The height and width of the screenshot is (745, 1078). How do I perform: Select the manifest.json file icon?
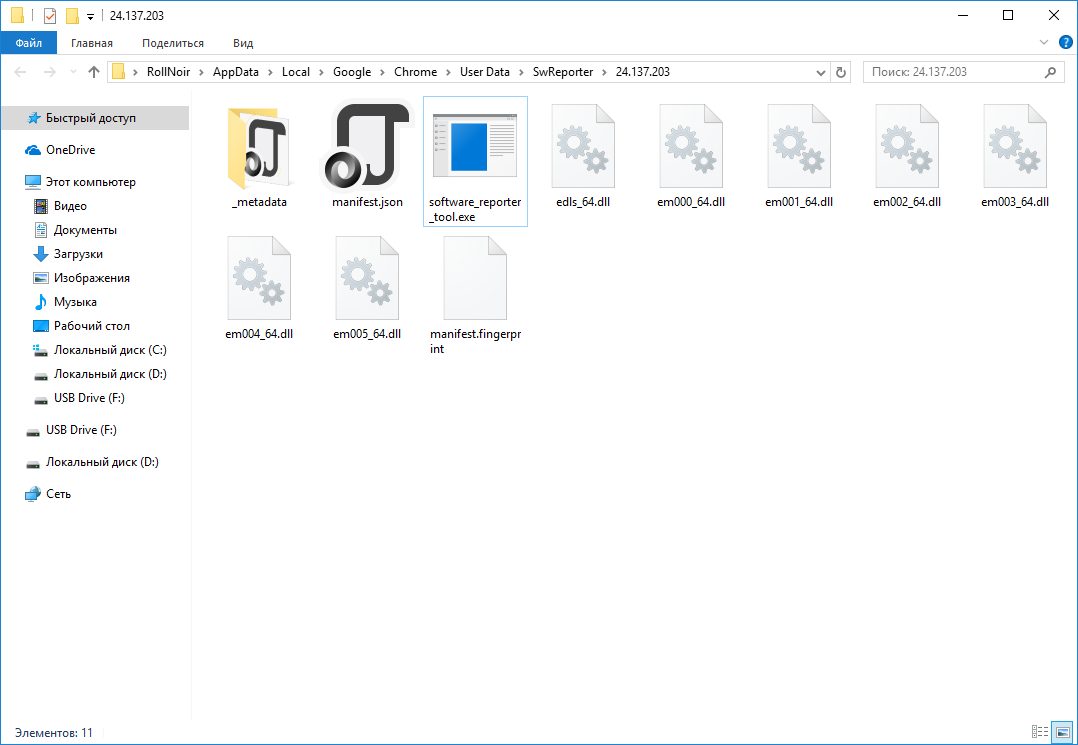[367, 146]
